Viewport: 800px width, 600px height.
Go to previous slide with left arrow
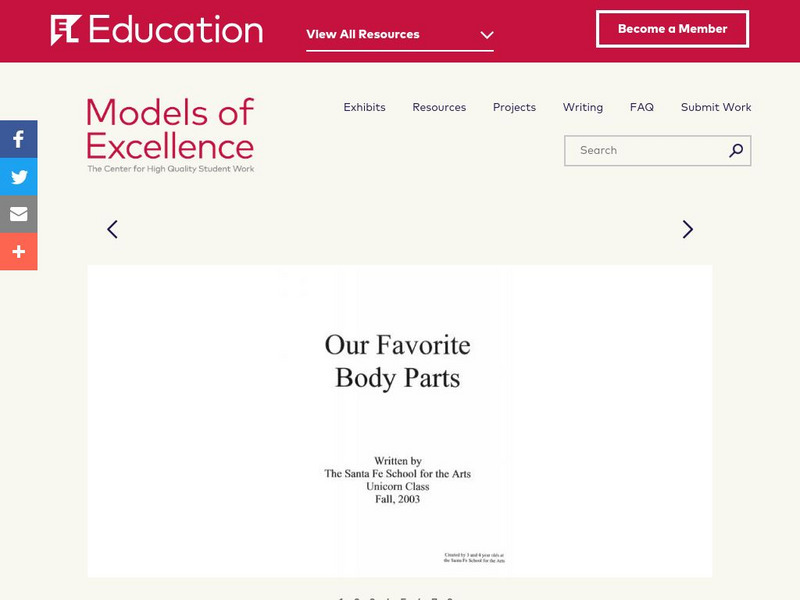coord(112,229)
